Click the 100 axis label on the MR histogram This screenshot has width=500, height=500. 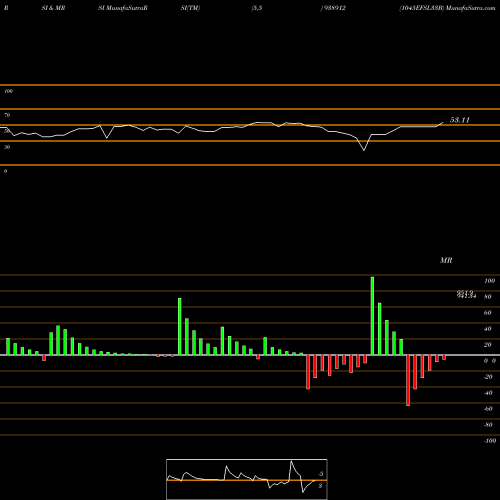(489, 281)
